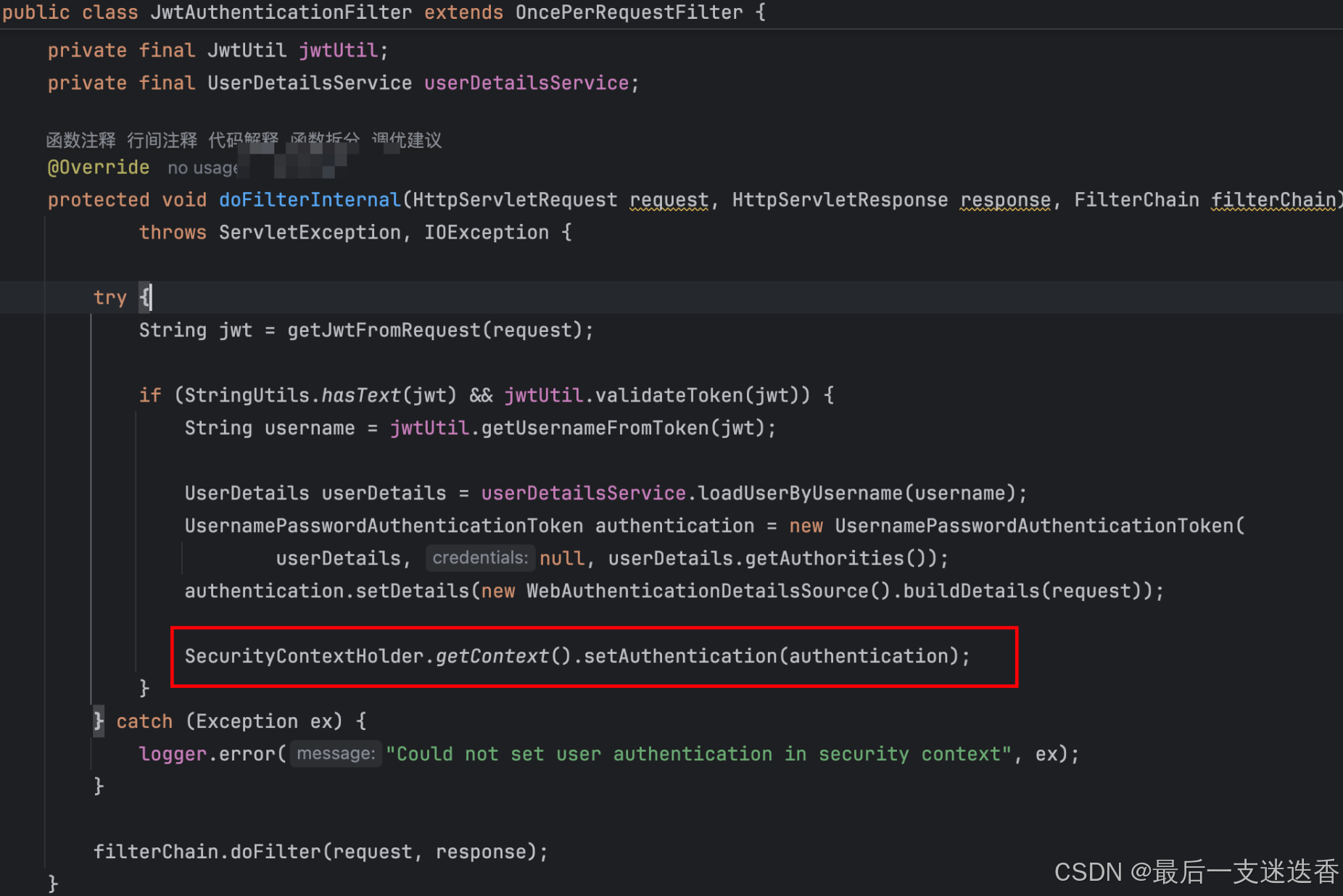This screenshot has width=1343, height=896.
Task: Click the doFilterInternal method name
Action: click(310, 200)
